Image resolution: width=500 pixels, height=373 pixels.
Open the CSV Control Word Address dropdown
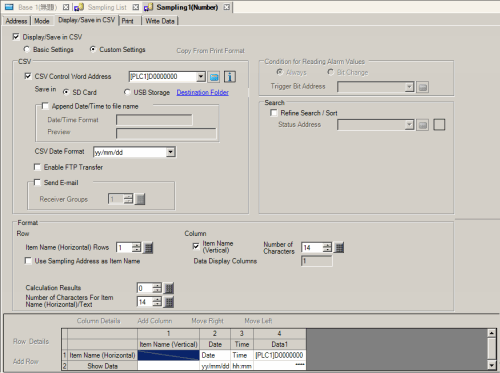pos(201,77)
